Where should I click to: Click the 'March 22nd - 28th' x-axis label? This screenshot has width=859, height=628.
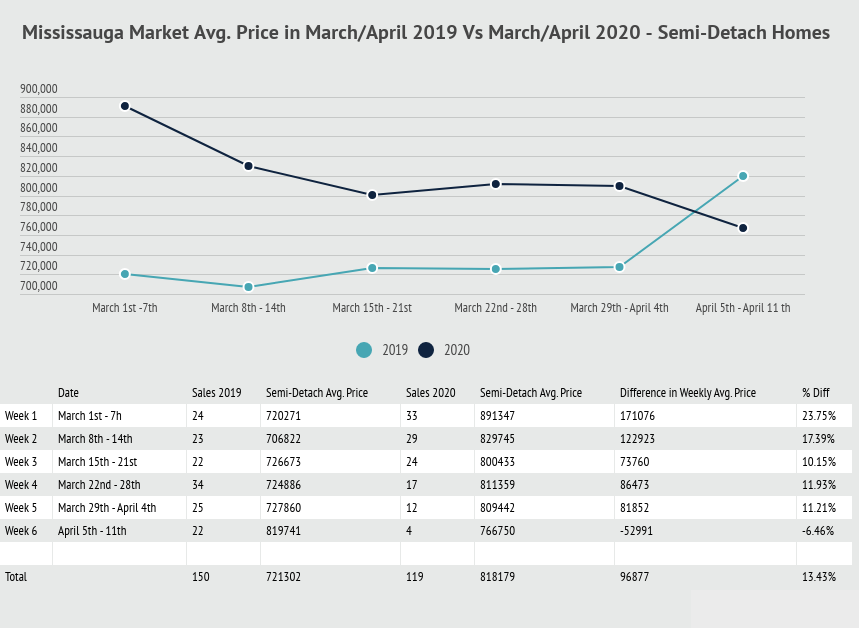tap(496, 308)
